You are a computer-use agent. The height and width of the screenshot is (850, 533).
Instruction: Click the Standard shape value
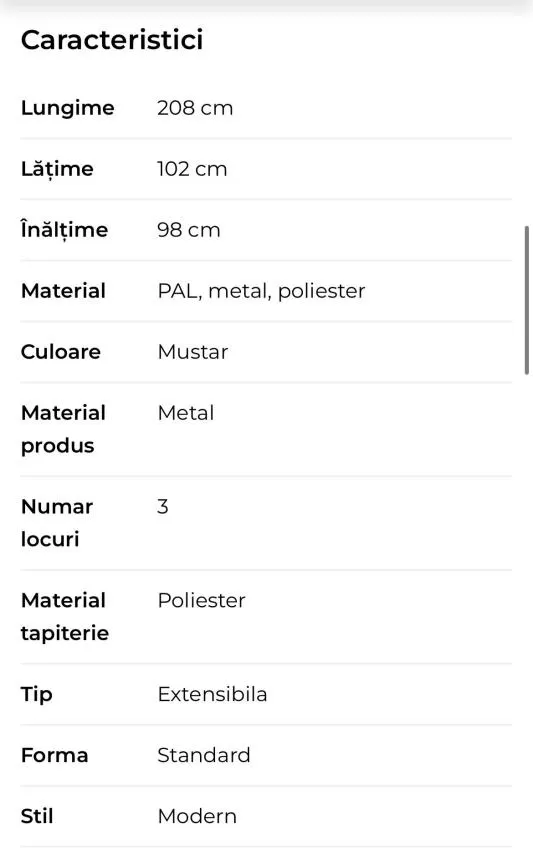pos(204,755)
